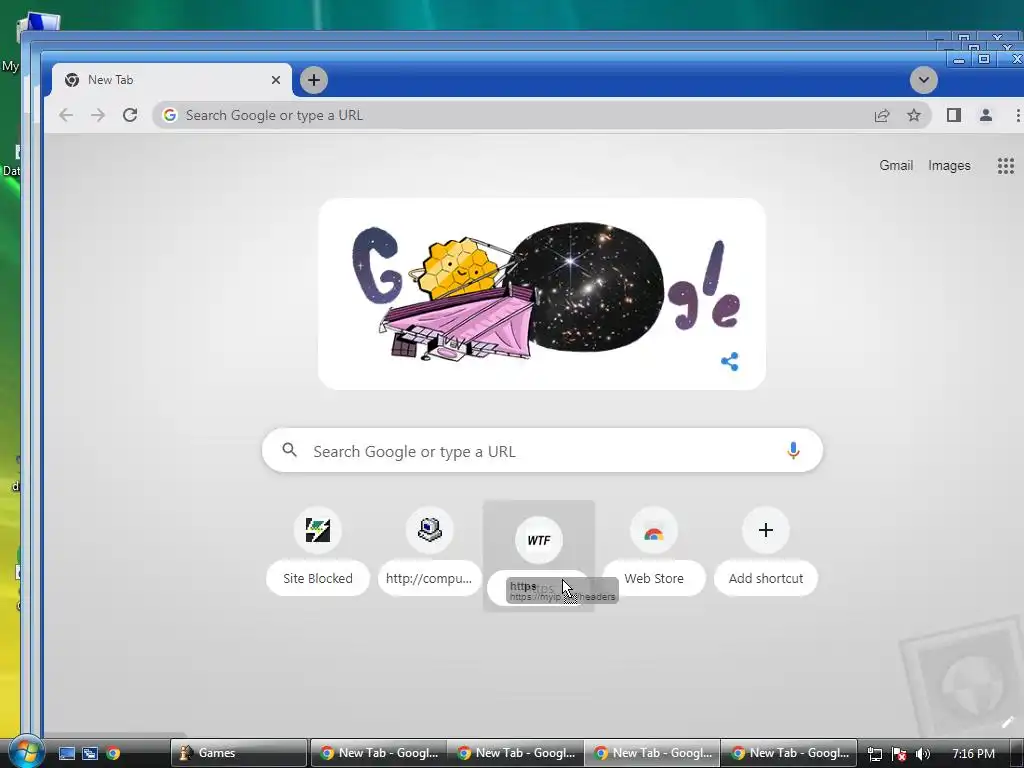Launch Chrome from quick launch
This screenshot has width=1024, height=768.
(113, 753)
